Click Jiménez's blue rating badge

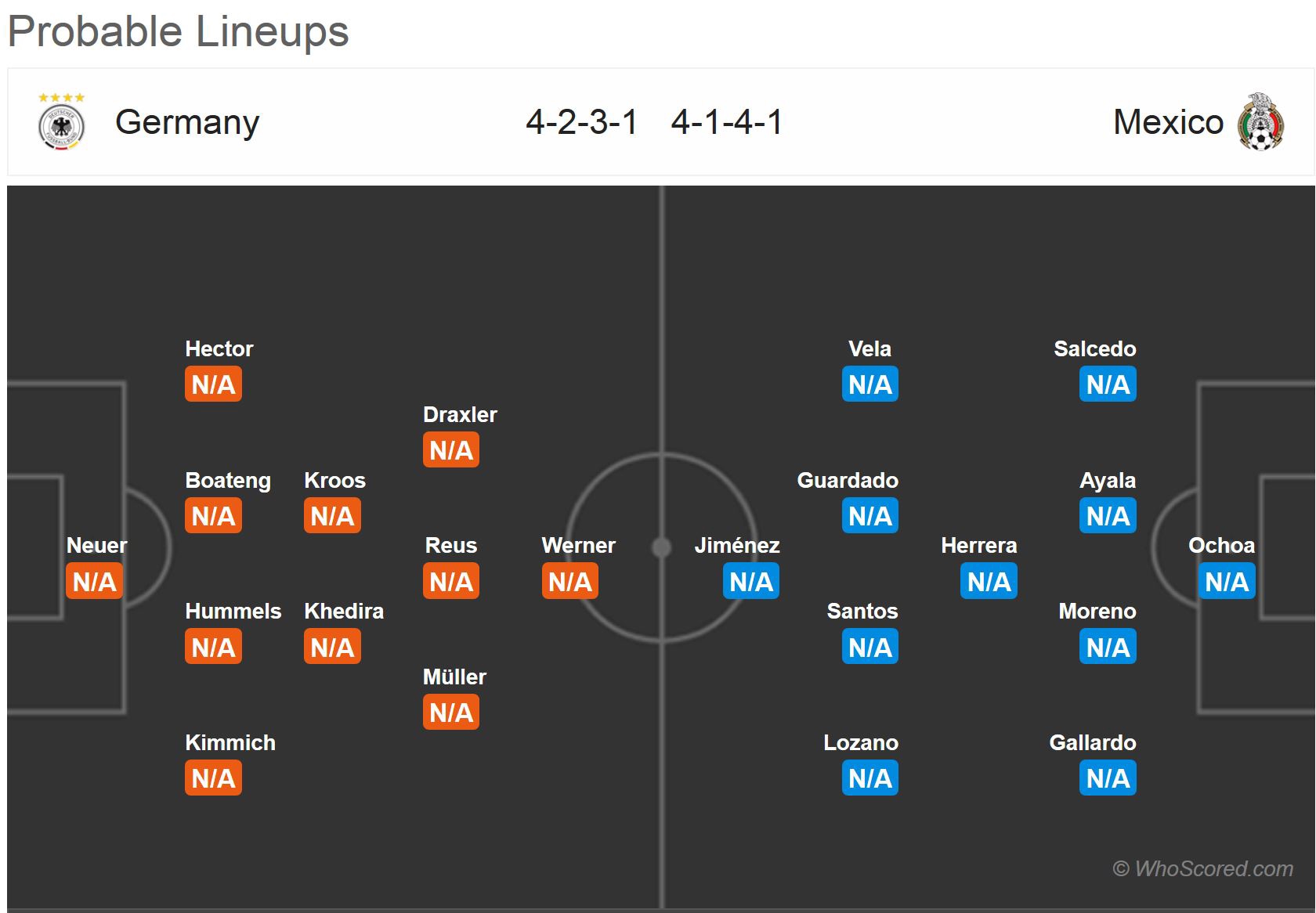(x=751, y=581)
